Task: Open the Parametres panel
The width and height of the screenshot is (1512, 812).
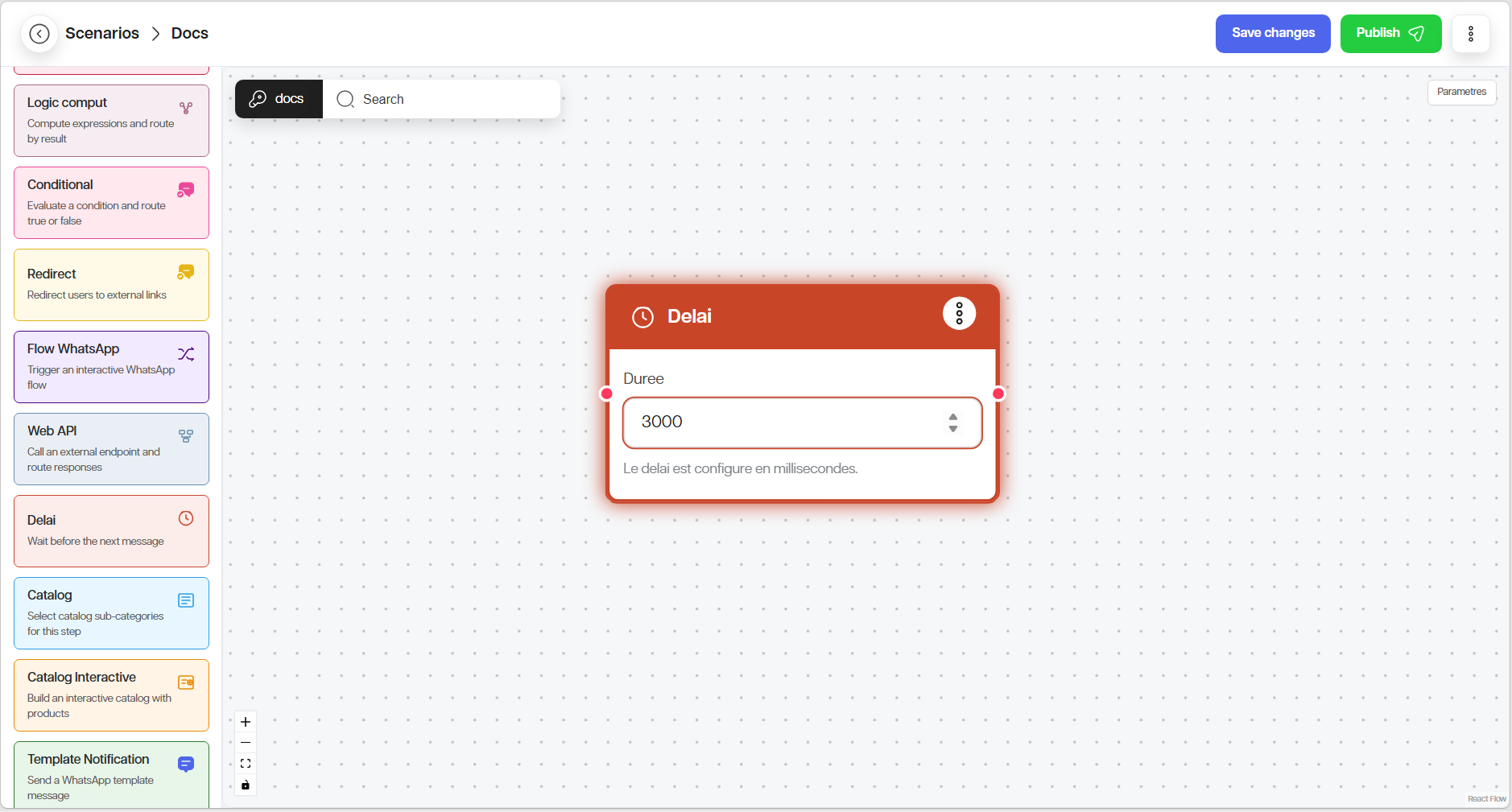Action: pyautogui.click(x=1461, y=92)
